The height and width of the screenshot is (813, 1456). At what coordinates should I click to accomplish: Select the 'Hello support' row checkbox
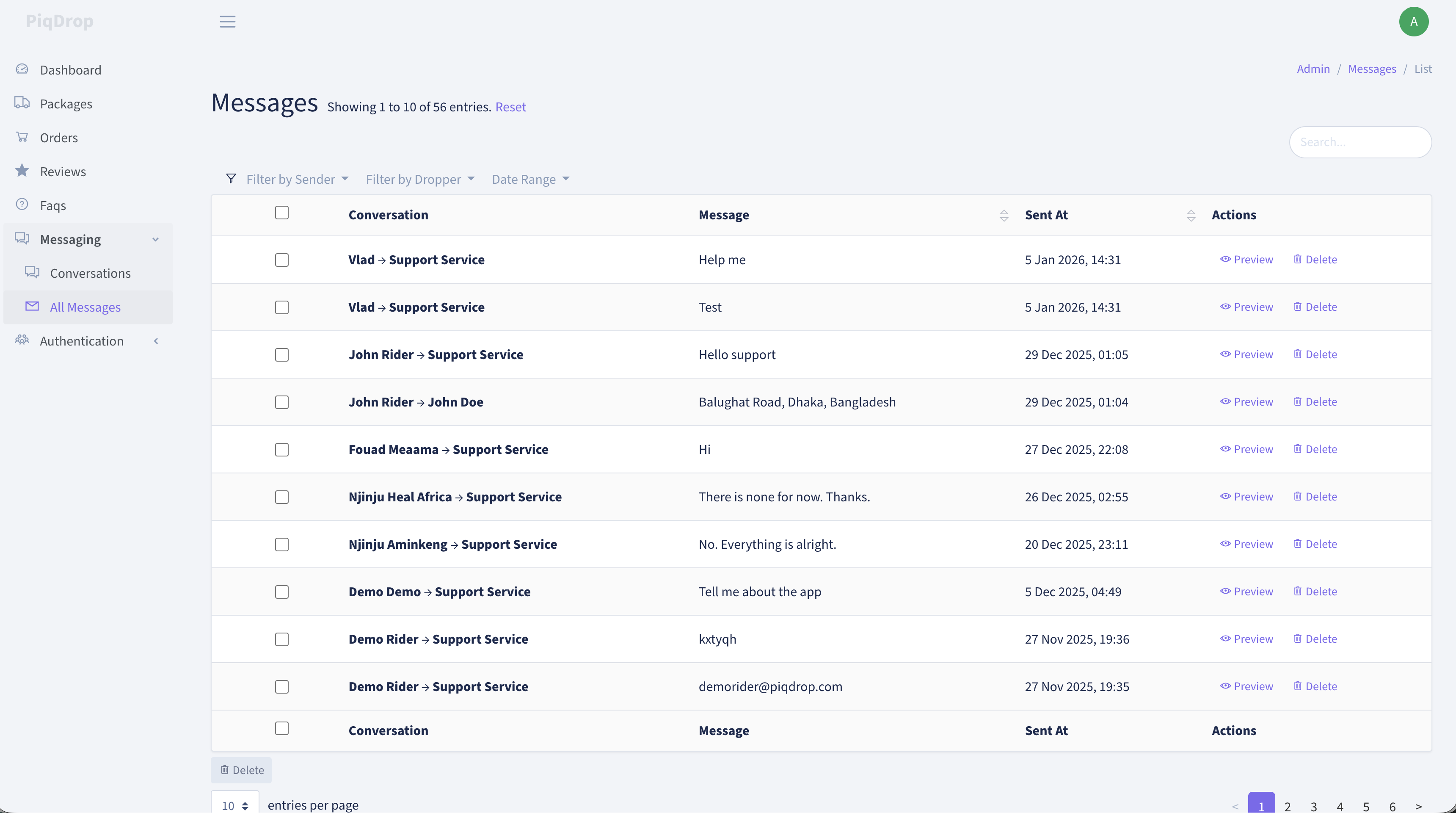tap(281, 355)
